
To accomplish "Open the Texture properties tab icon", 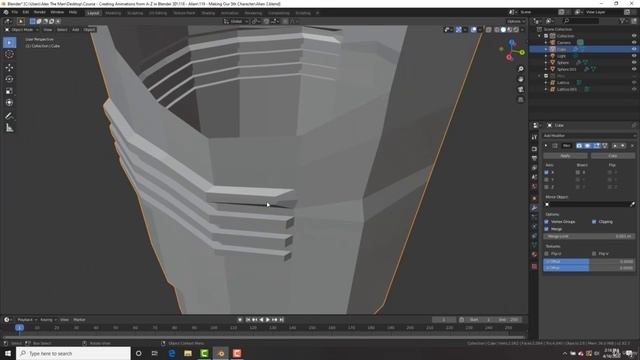I will pyautogui.click(x=534, y=266).
